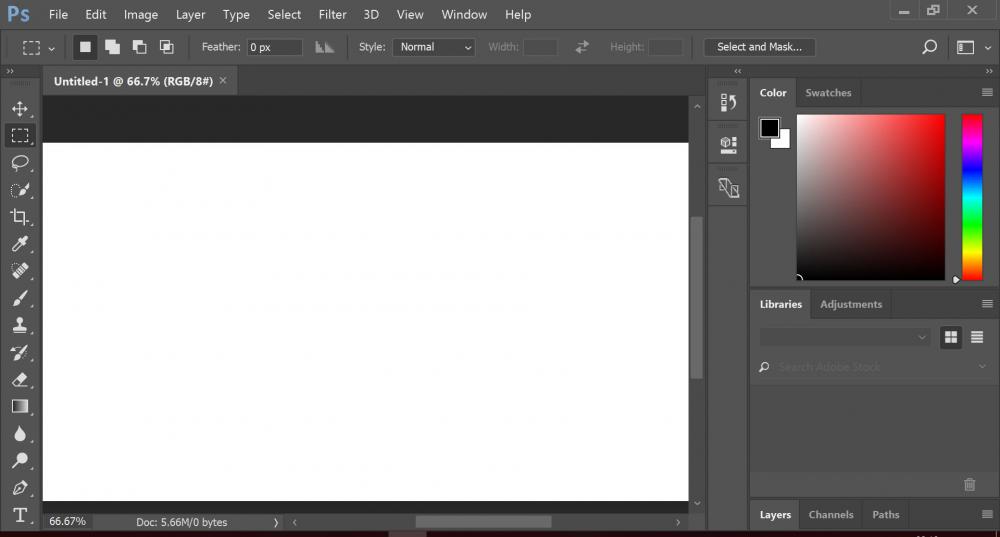Select the Move tool
Viewport: 1000px width, 537px height.
click(19, 109)
